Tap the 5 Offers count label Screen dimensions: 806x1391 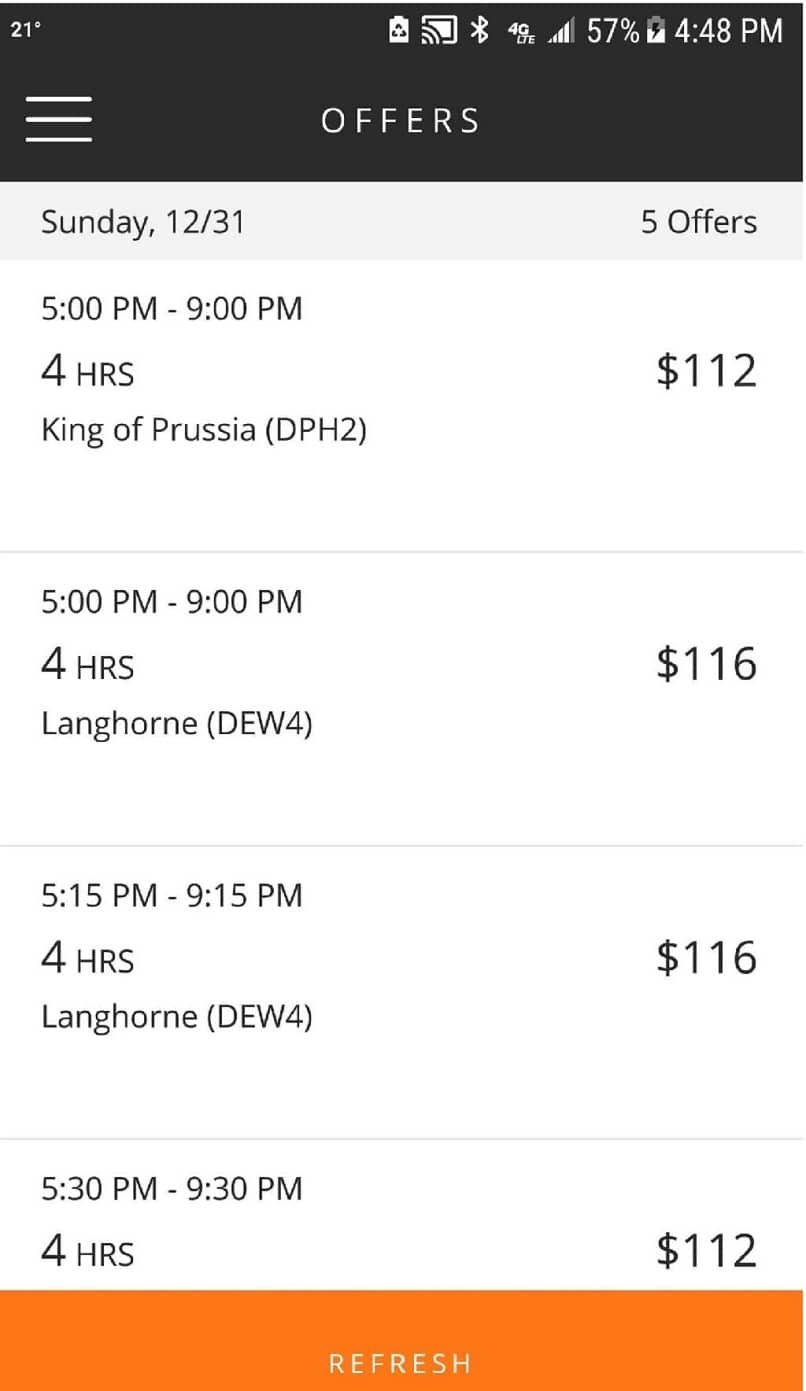pos(698,222)
